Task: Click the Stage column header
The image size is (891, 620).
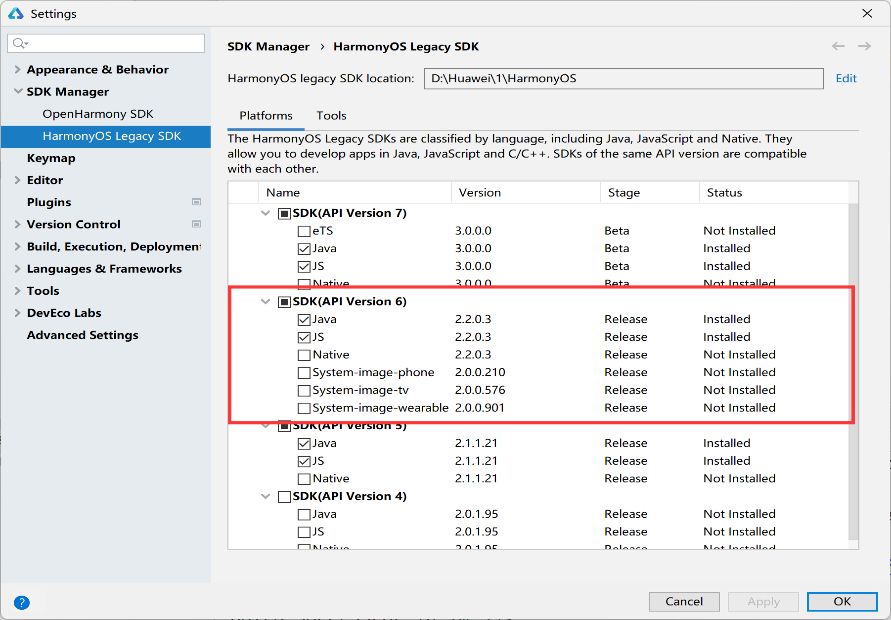Action: [649, 193]
